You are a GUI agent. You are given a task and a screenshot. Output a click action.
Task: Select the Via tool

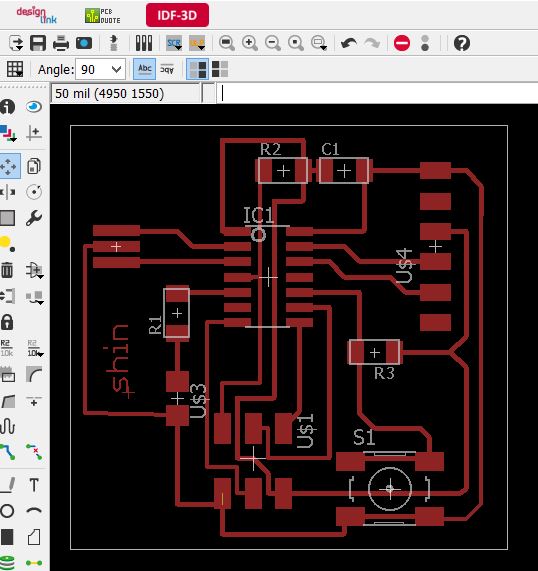(x=7, y=563)
